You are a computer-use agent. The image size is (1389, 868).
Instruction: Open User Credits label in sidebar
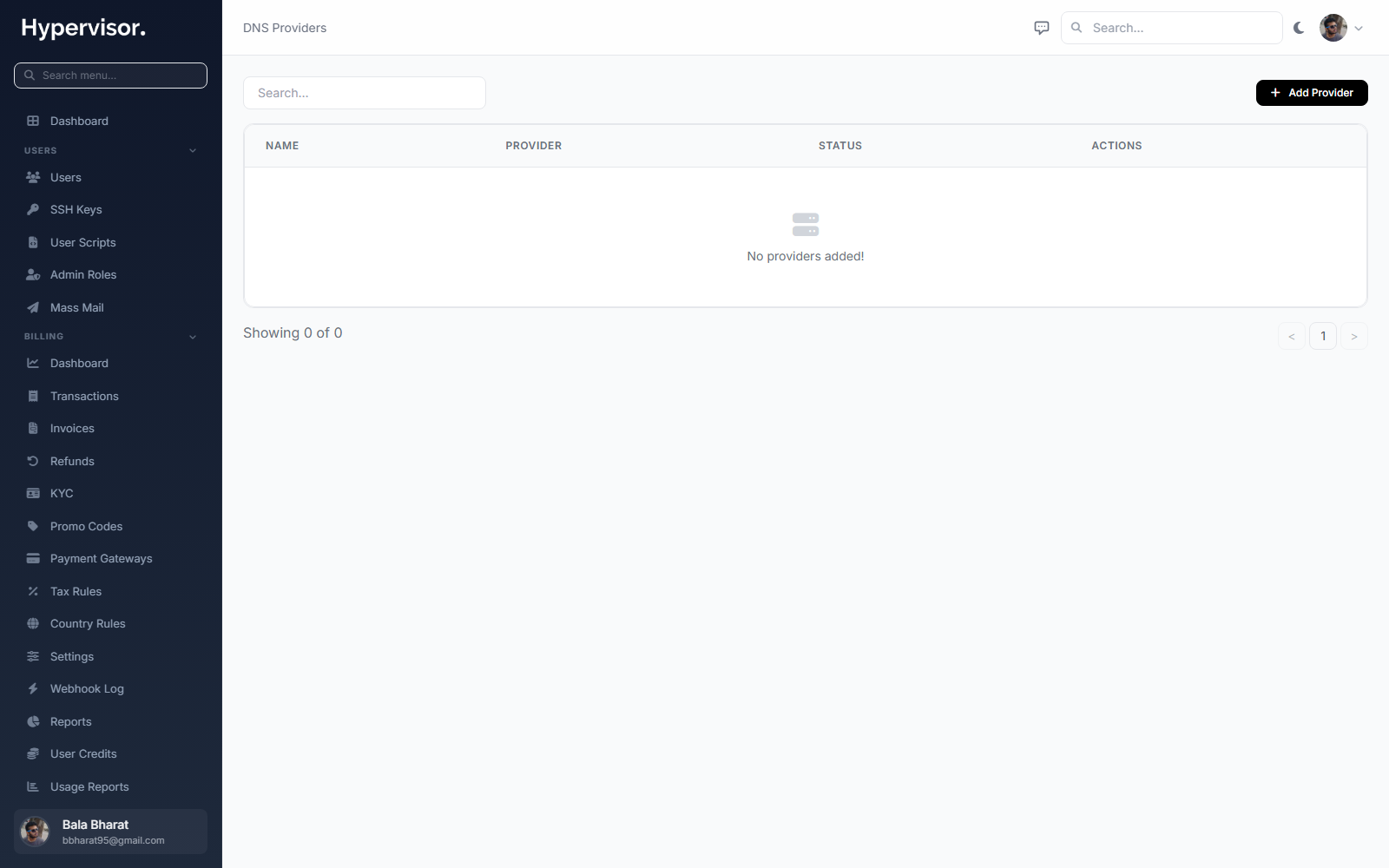[x=83, y=753]
